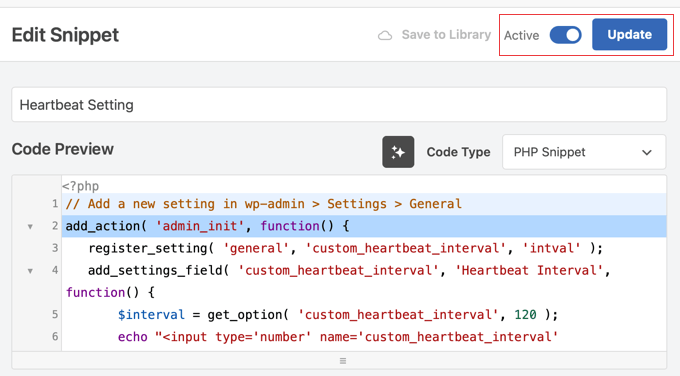The width and height of the screenshot is (680, 376).
Task: Collapse the code fold arrow at line 4
Action: tap(30, 271)
